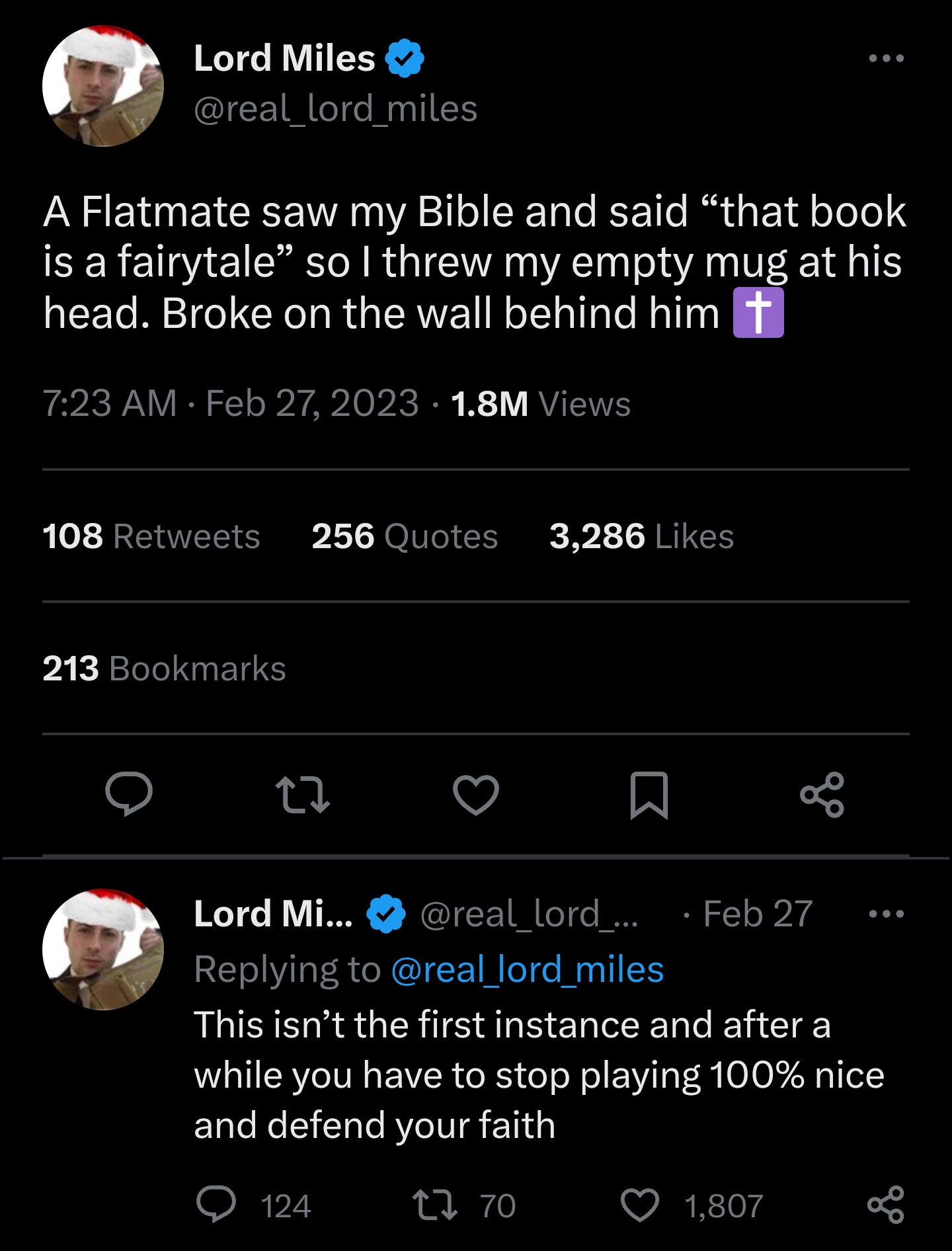
Task: Retweet the reply with 70 retweets
Action: [x=434, y=1205]
